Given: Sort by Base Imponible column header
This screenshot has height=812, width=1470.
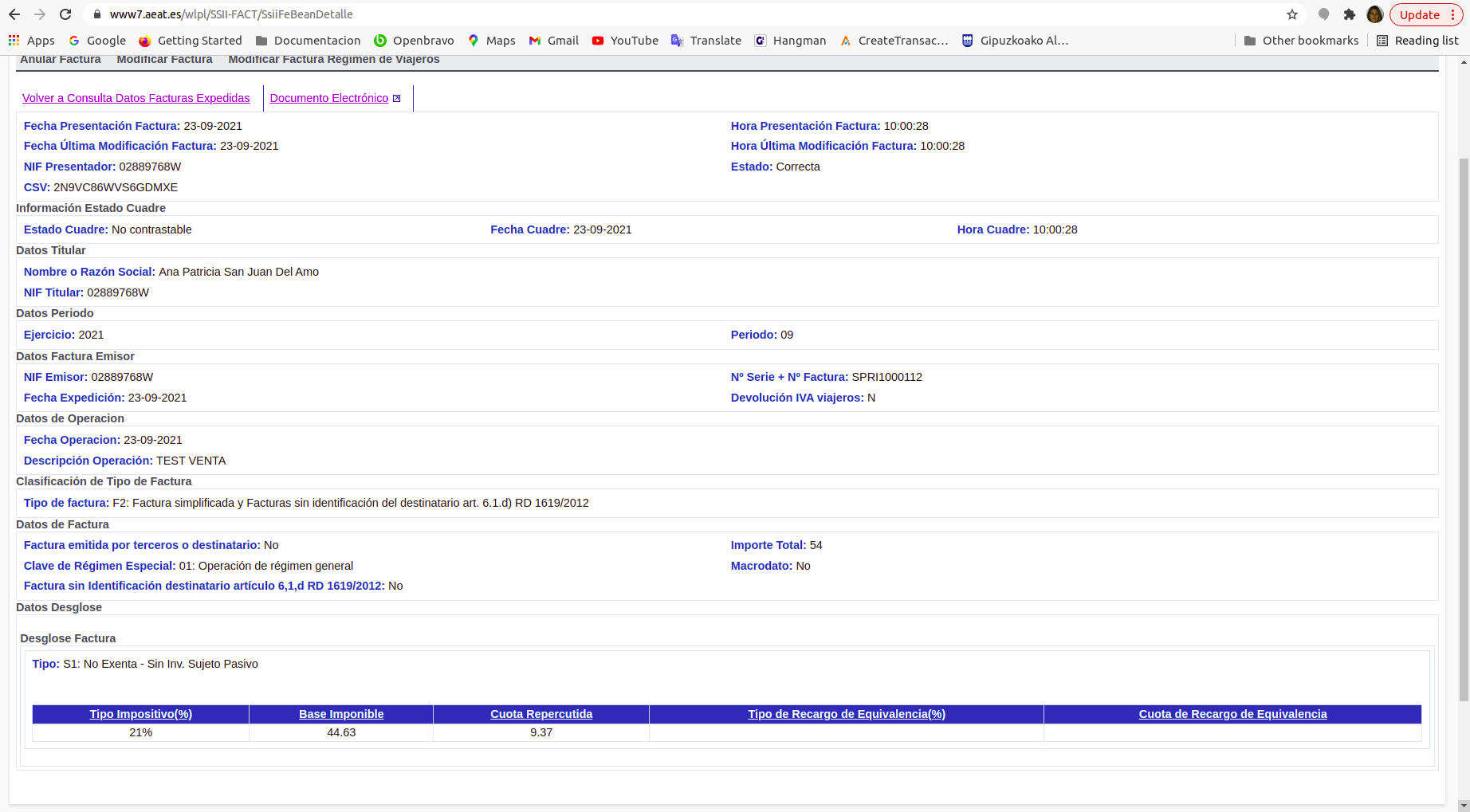Looking at the screenshot, I should pyautogui.click(x=341, y=714).
